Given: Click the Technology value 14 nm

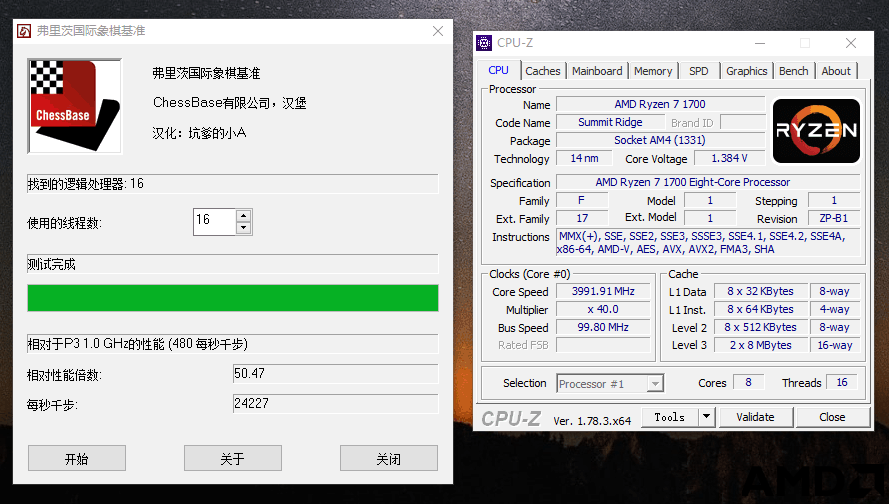Looking at the screenshot, I should 584,158.
